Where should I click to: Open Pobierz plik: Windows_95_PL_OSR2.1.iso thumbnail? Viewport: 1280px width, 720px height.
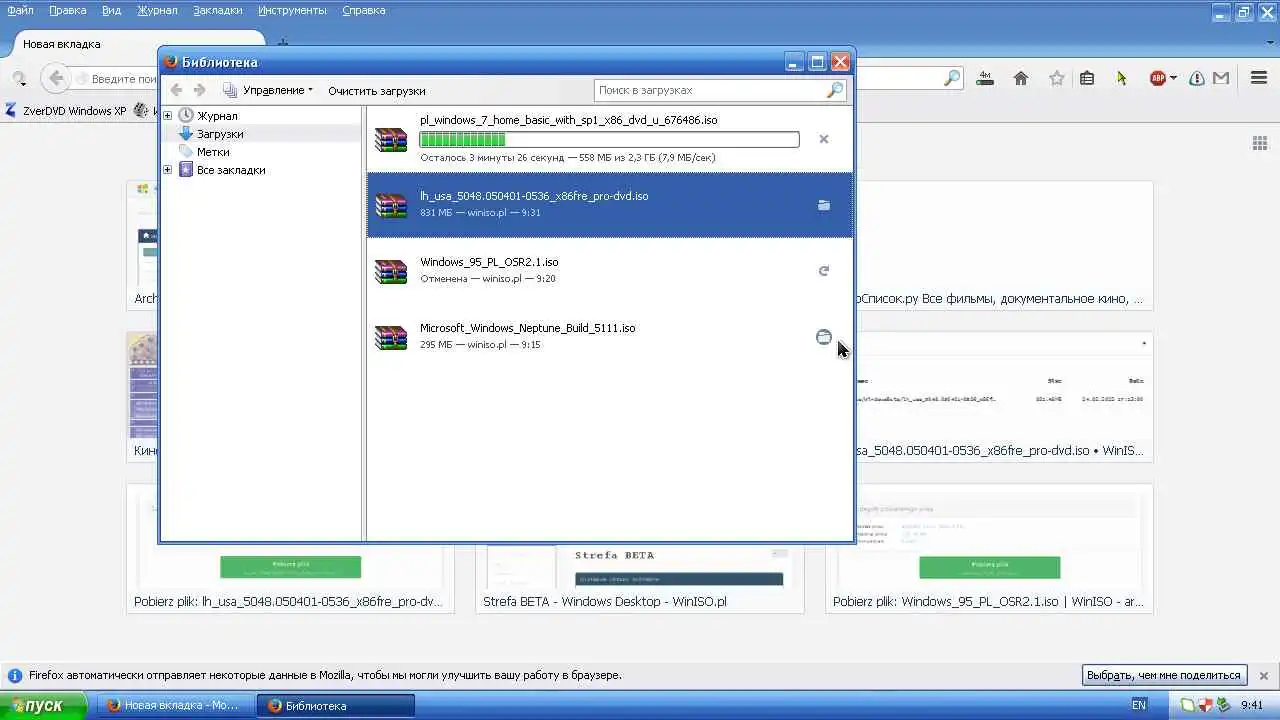coord(989,548)
